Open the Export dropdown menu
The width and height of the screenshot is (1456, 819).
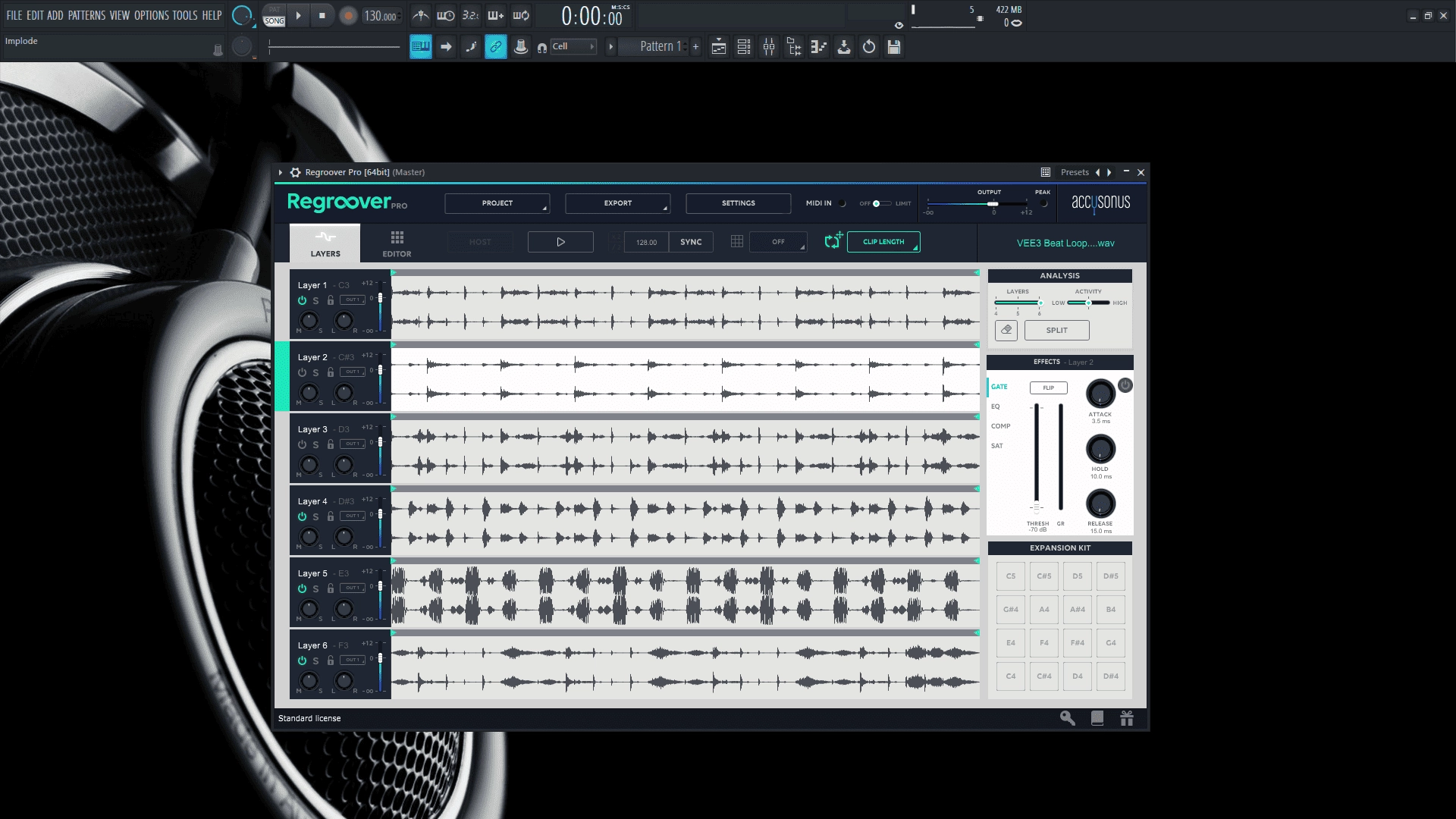[x=617, y=203]
